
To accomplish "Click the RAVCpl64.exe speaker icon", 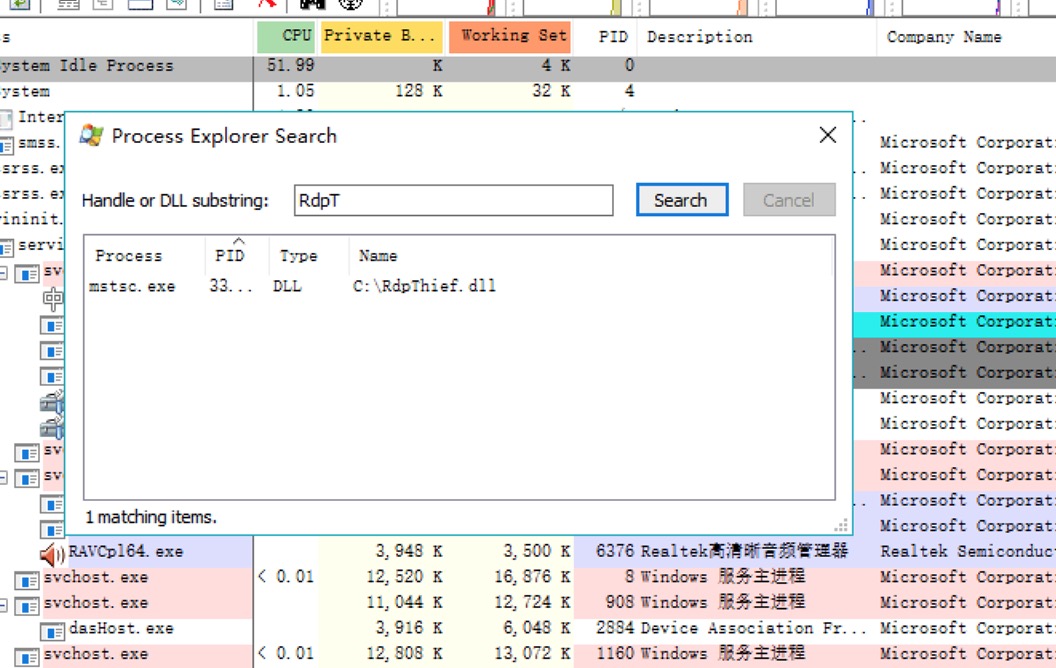I will point(53,555).
